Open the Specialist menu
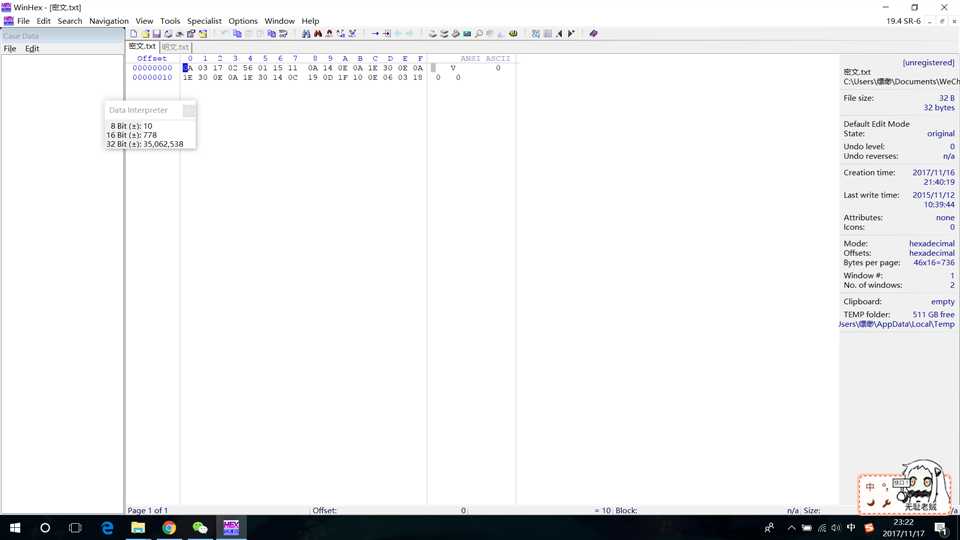The width and height of the screenshot is (960, 540). pyautogui.click(x=204, y=21)
